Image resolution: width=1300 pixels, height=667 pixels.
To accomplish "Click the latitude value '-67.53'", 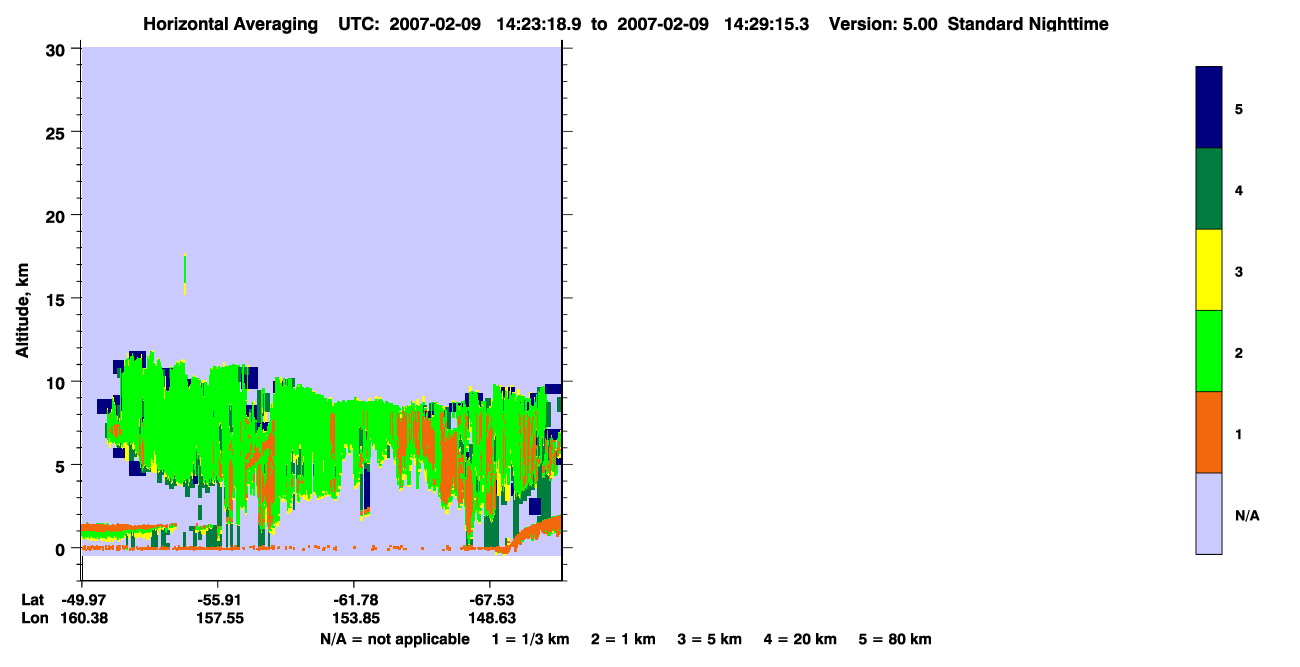I will [x=490, y=600].
